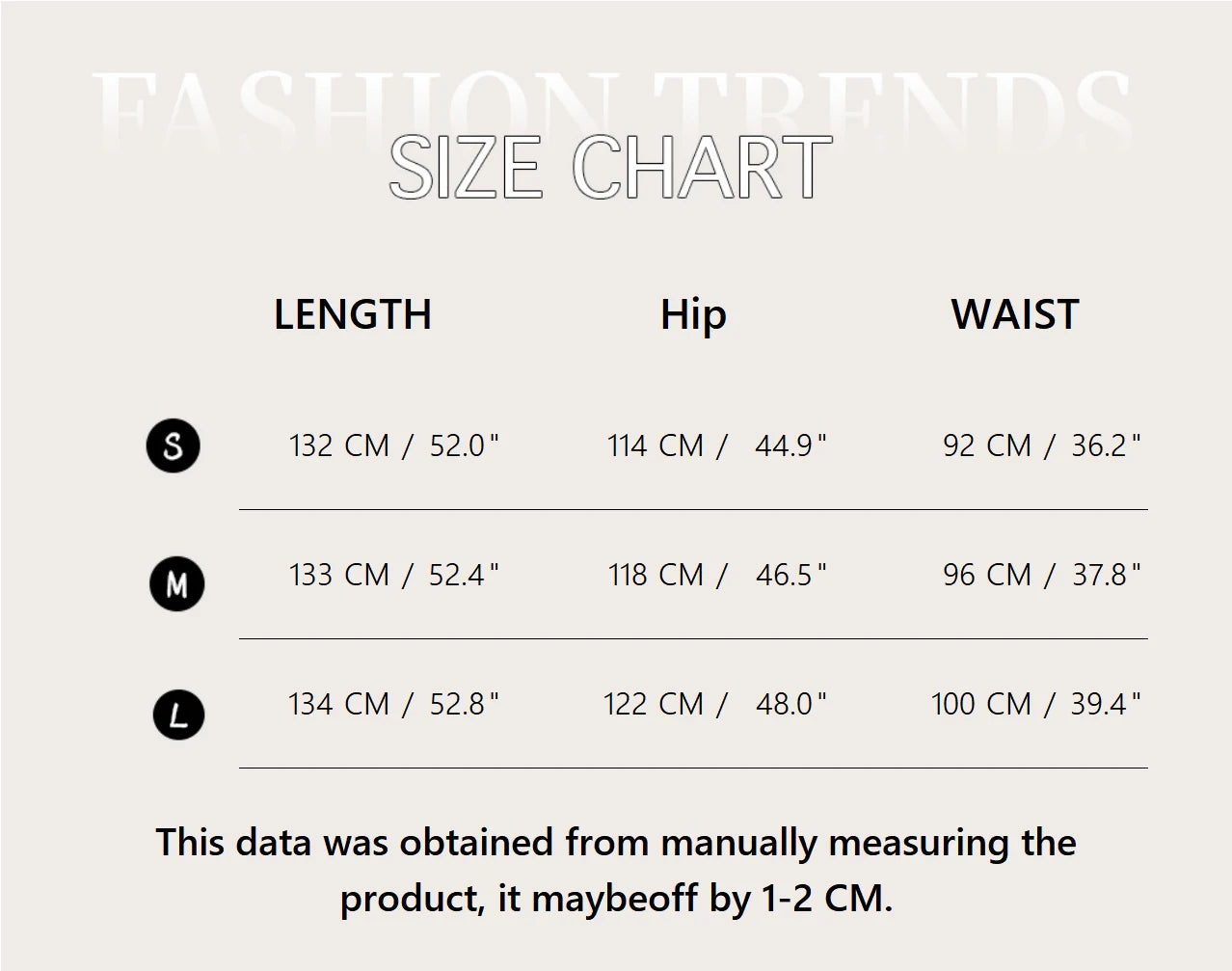Click the black M size icon
Image resolution: width=1232 pixels, height=971 pixels.
(177, 583)
